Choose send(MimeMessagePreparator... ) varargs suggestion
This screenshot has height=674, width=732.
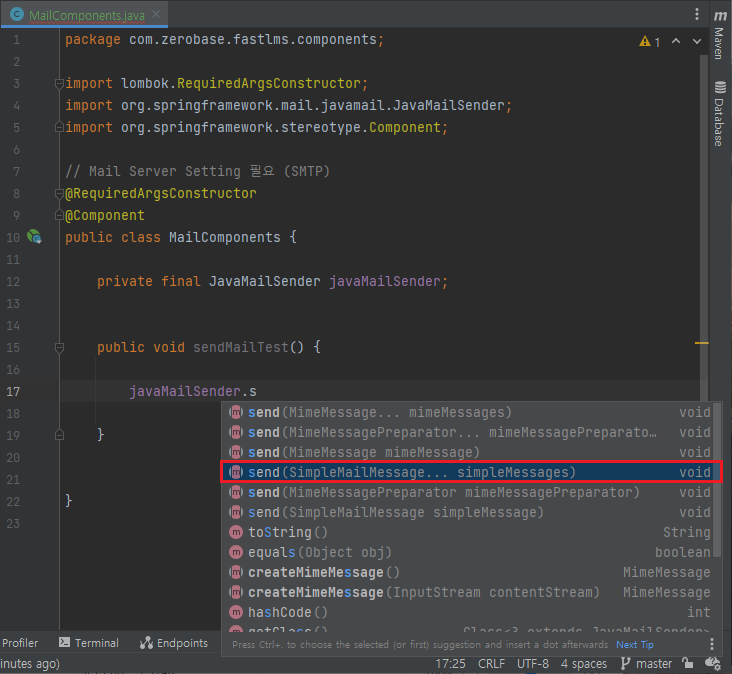pos(469,432)
